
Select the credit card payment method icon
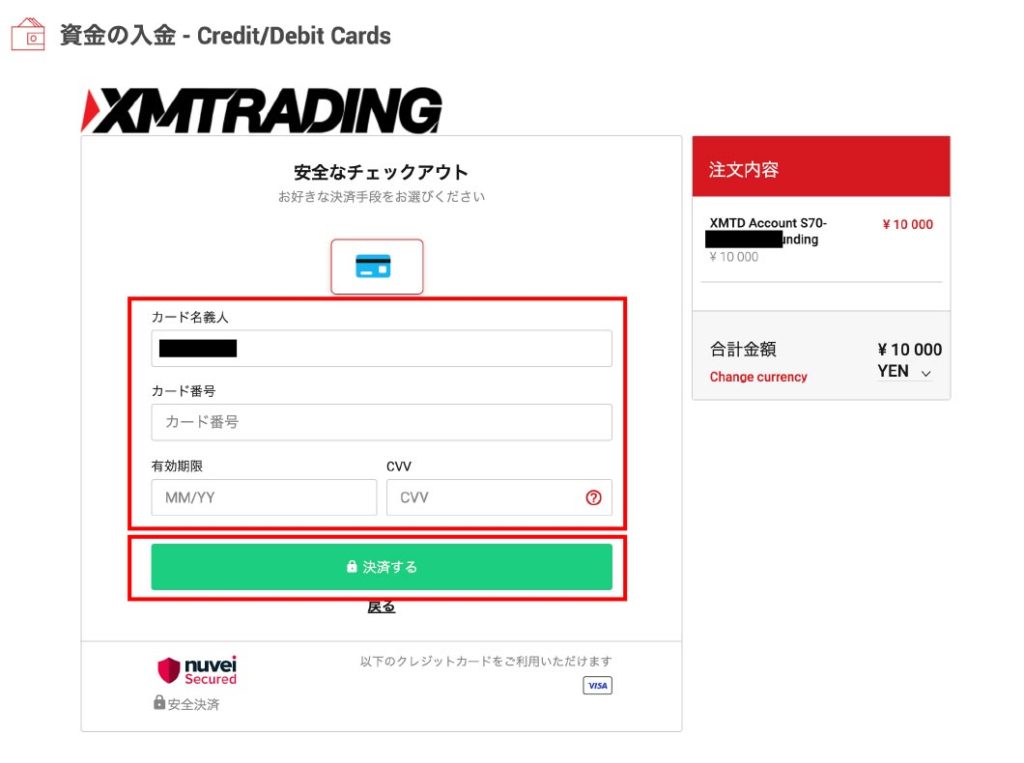click(377, 266)
